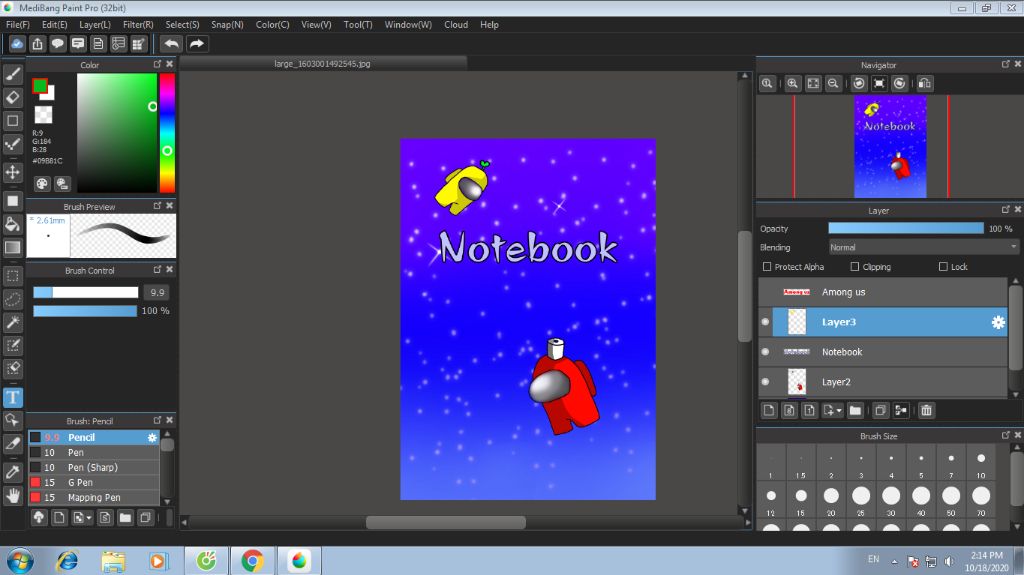
Task: Toggle visibility of Layer2
Action: (x=765, y=382)
